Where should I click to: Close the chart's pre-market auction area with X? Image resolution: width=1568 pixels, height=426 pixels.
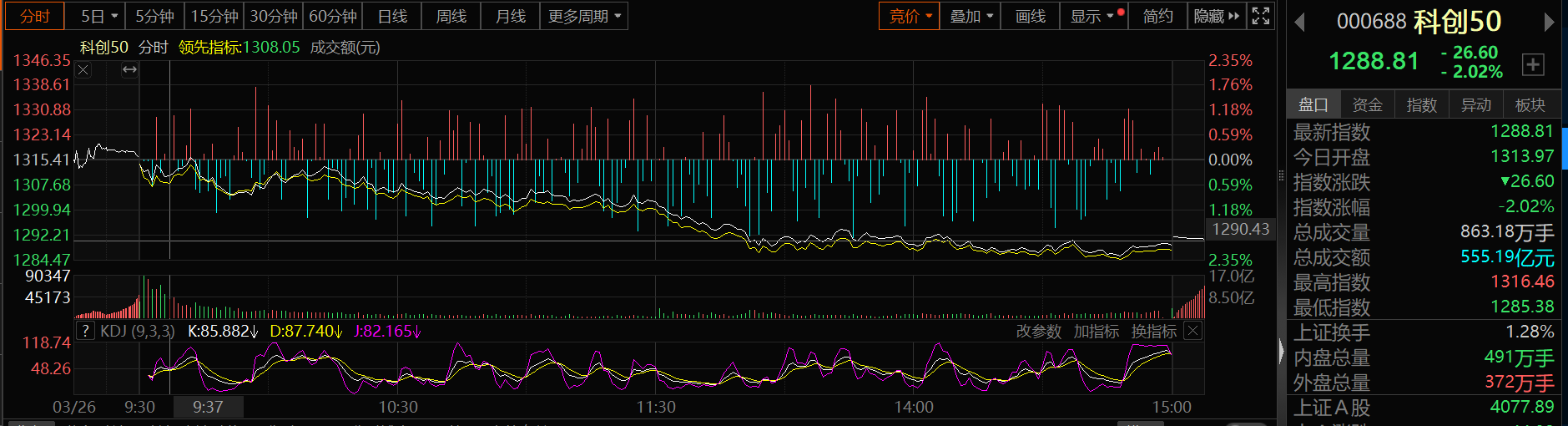[x=83, y=70]
